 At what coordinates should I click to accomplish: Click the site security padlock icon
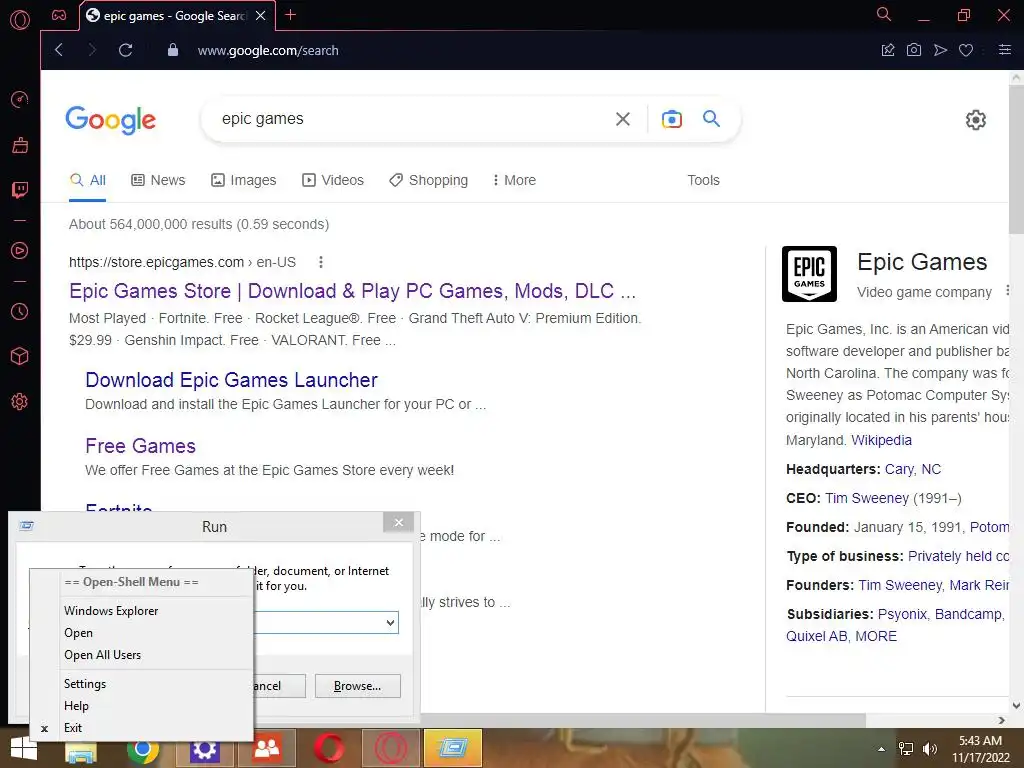tap(172, 50)
